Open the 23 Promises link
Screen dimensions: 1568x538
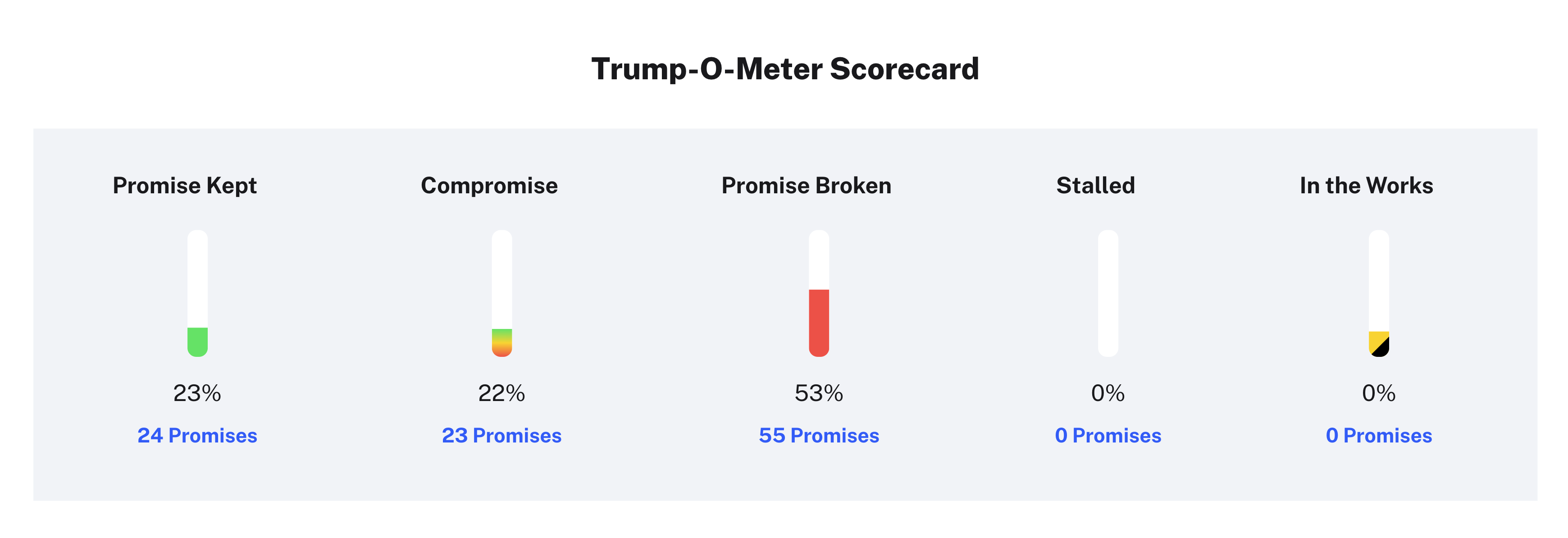501,436
